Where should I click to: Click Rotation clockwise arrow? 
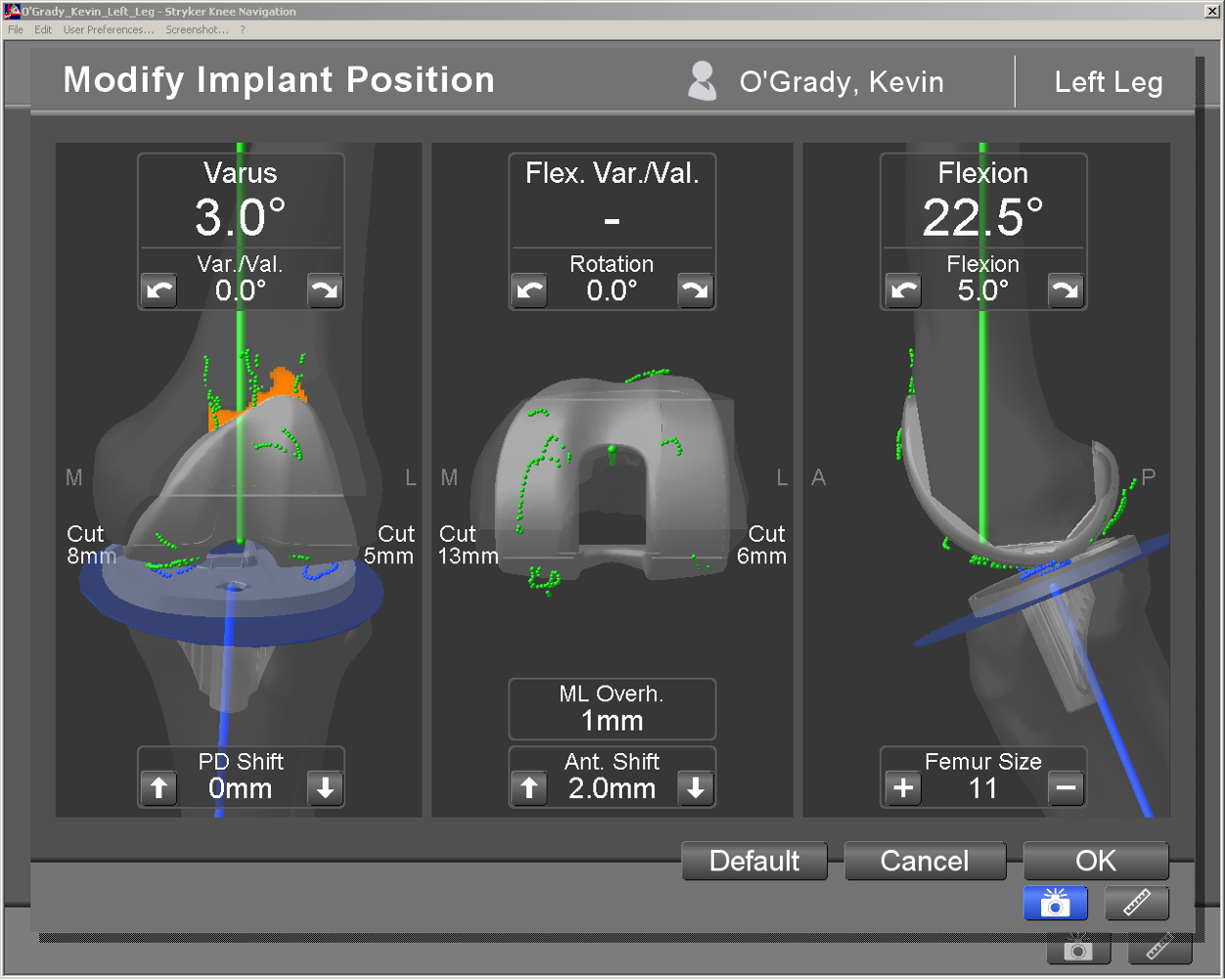click(696, 290)
